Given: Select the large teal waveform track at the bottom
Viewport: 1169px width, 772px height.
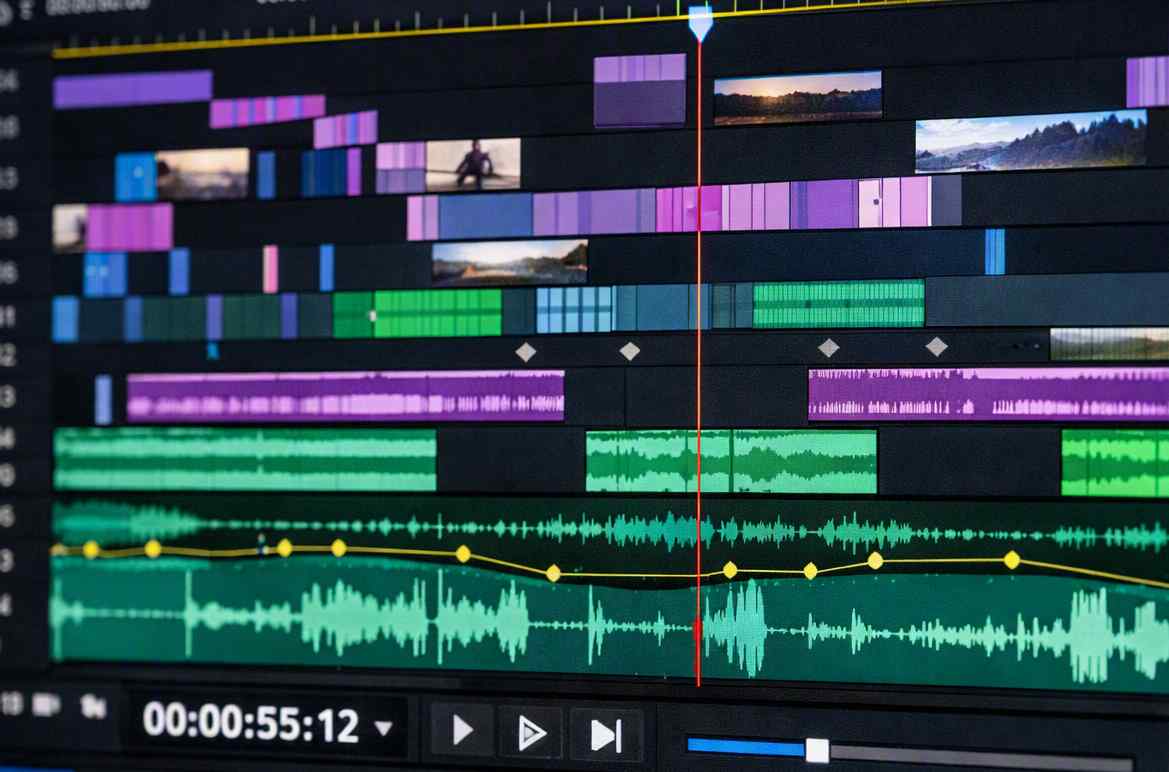Looking at the screenshot, I should pyautogui.click(x=609, y=623).
